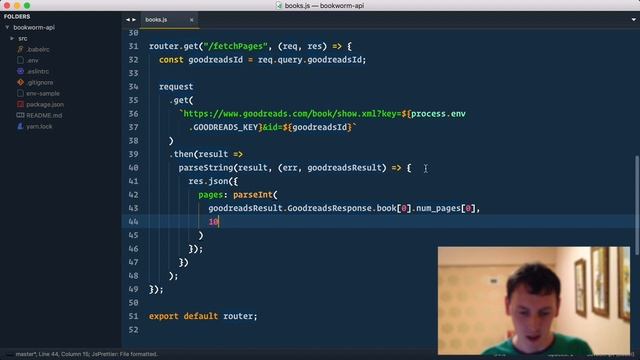Go to next tab with right arrow
The height and width of the screenshot is (360, 640).
[134, 20]
